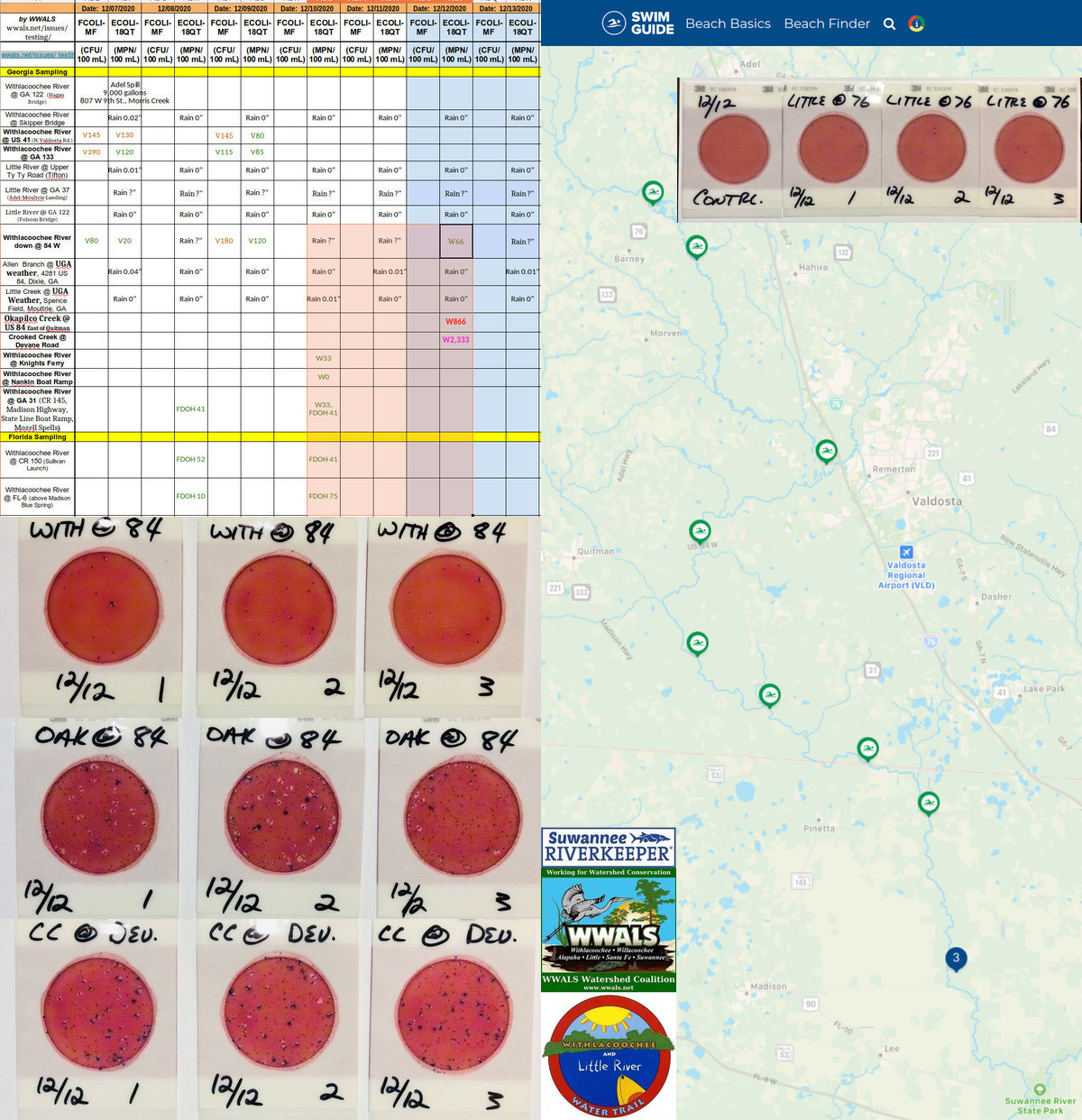The width and height of the screenshot is (1082, 1120).
Task: Click the Quitman town label on map
Action: pyautogui.click(x=596, y=551)
